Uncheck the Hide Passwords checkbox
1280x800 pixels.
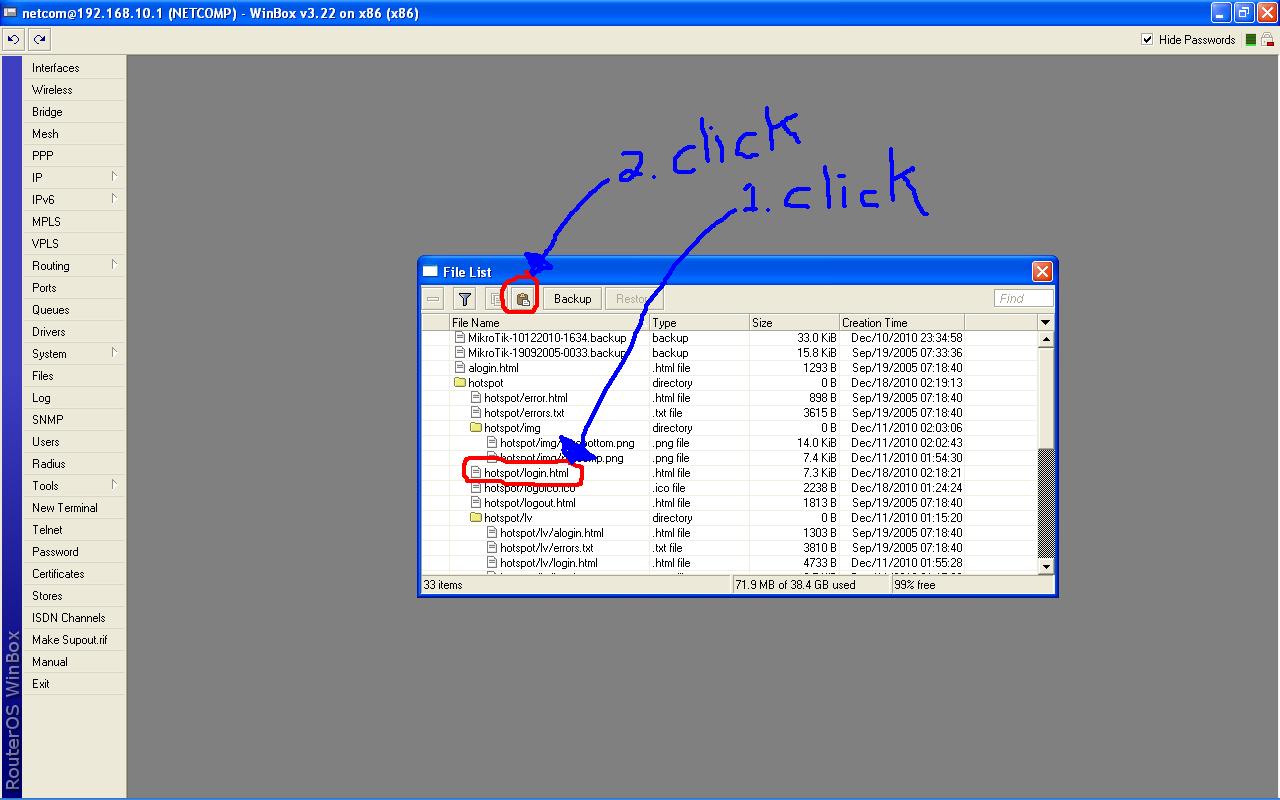(1146, 39)
